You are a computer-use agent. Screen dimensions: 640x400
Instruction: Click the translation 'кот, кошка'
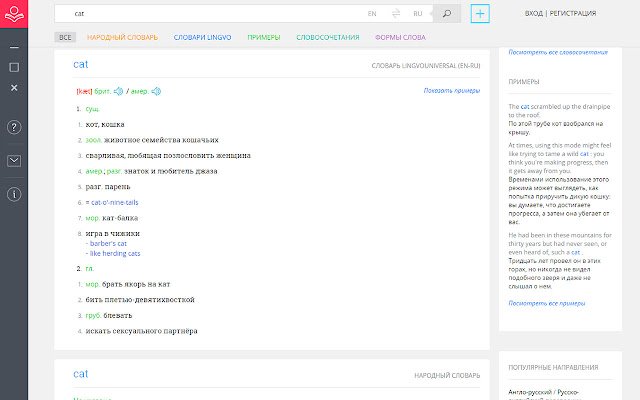coord(105,124)
